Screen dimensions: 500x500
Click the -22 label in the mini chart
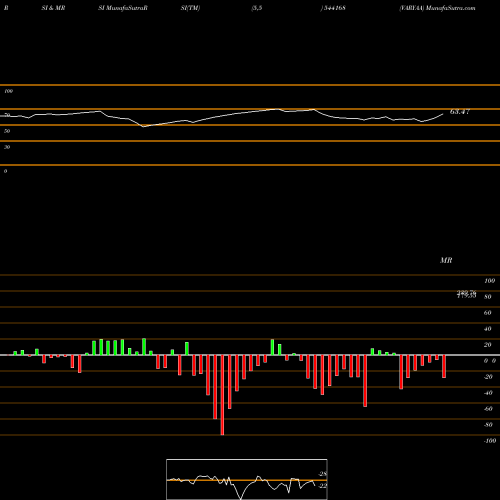pos(323,486)
